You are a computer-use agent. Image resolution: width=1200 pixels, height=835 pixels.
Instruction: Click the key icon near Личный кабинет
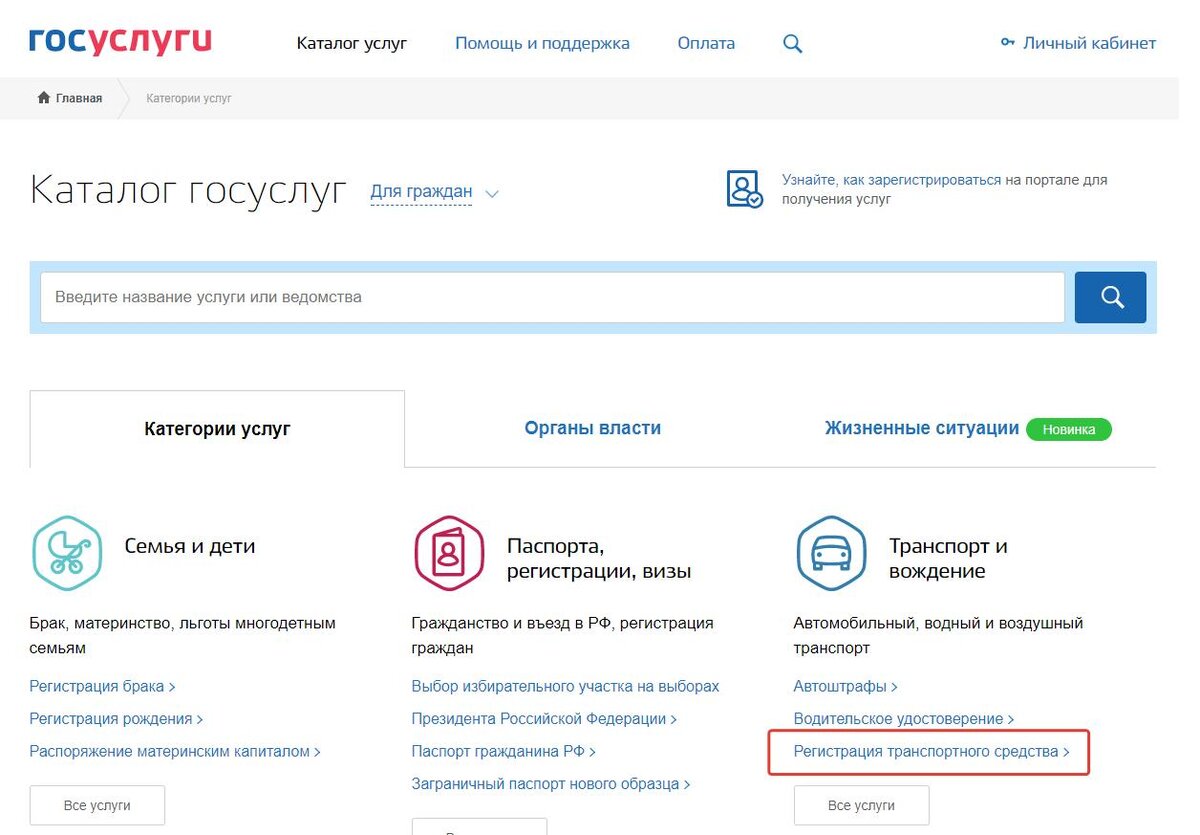click(1007, 43)
